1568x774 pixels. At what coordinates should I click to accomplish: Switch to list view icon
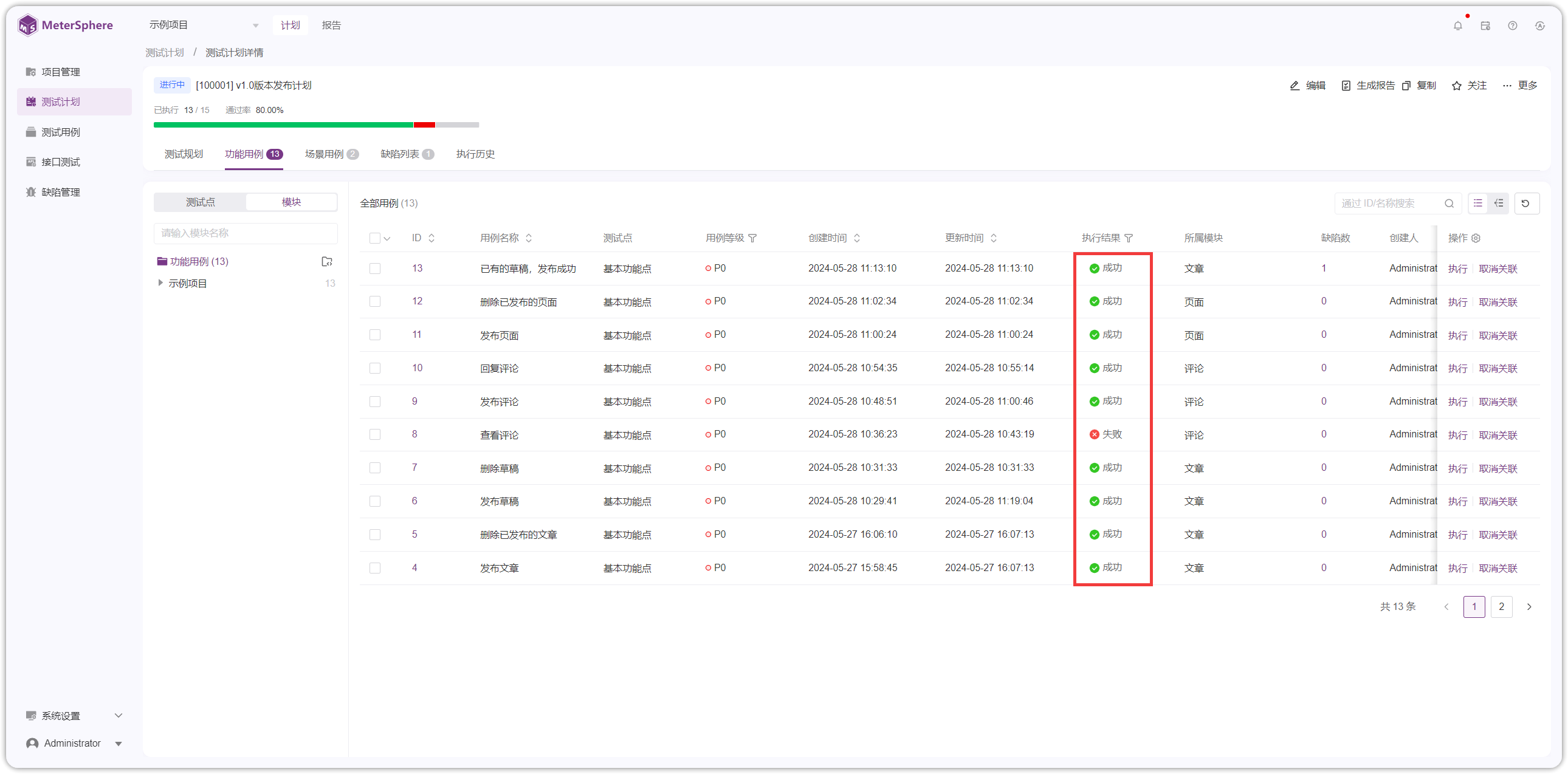(1478, 204)
